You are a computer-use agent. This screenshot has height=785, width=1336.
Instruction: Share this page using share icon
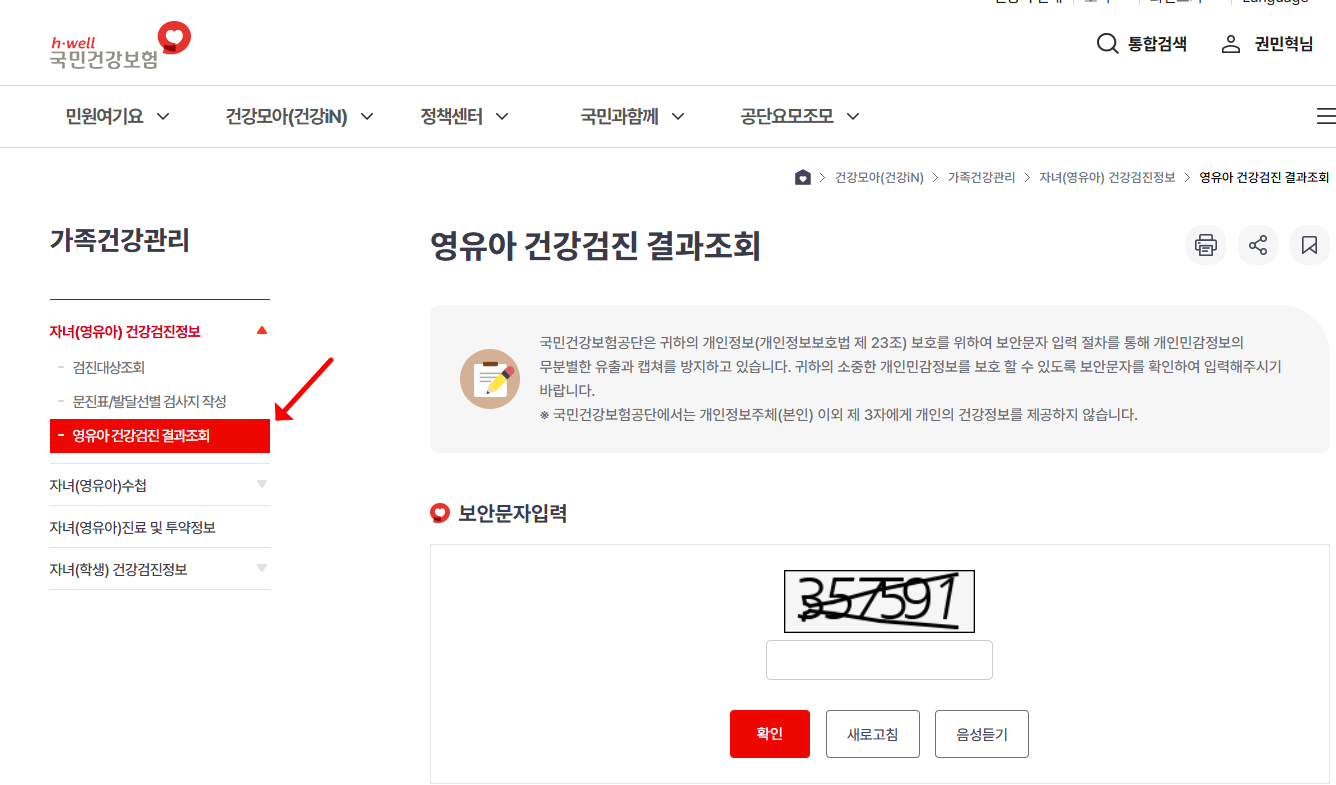point(1258,245)
